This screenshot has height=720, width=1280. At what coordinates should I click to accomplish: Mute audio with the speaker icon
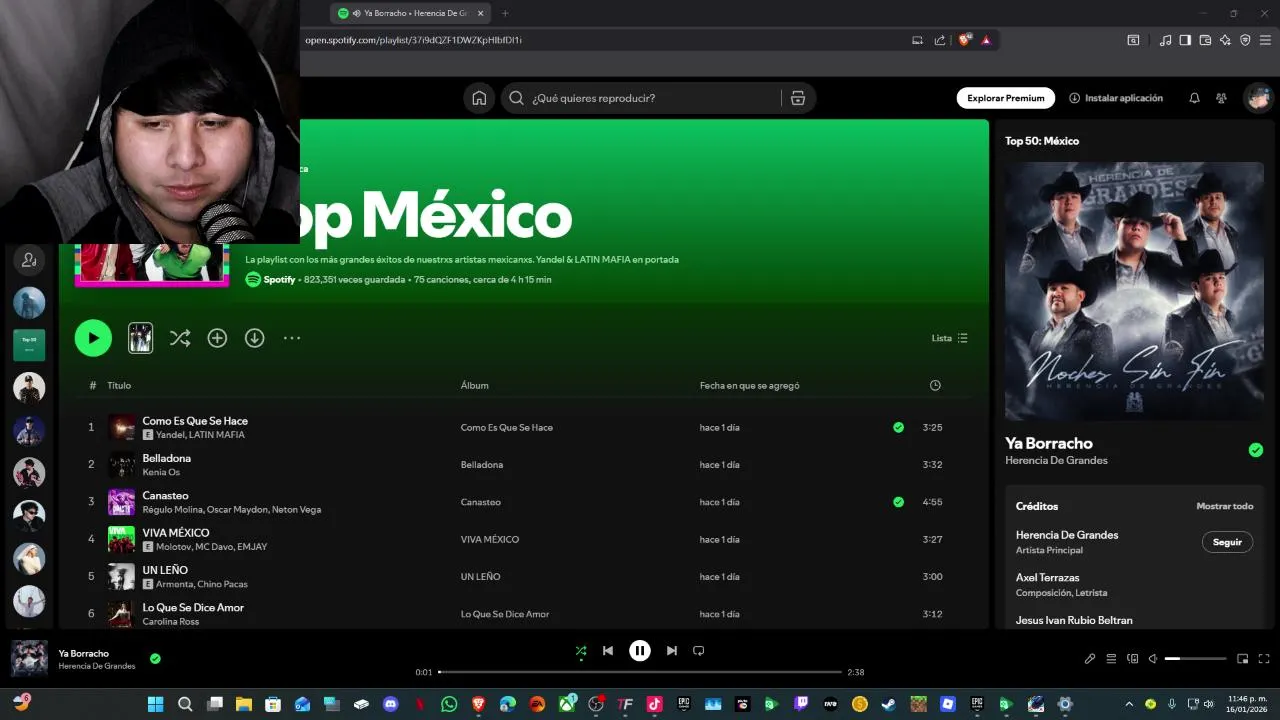click(1153, 659)
